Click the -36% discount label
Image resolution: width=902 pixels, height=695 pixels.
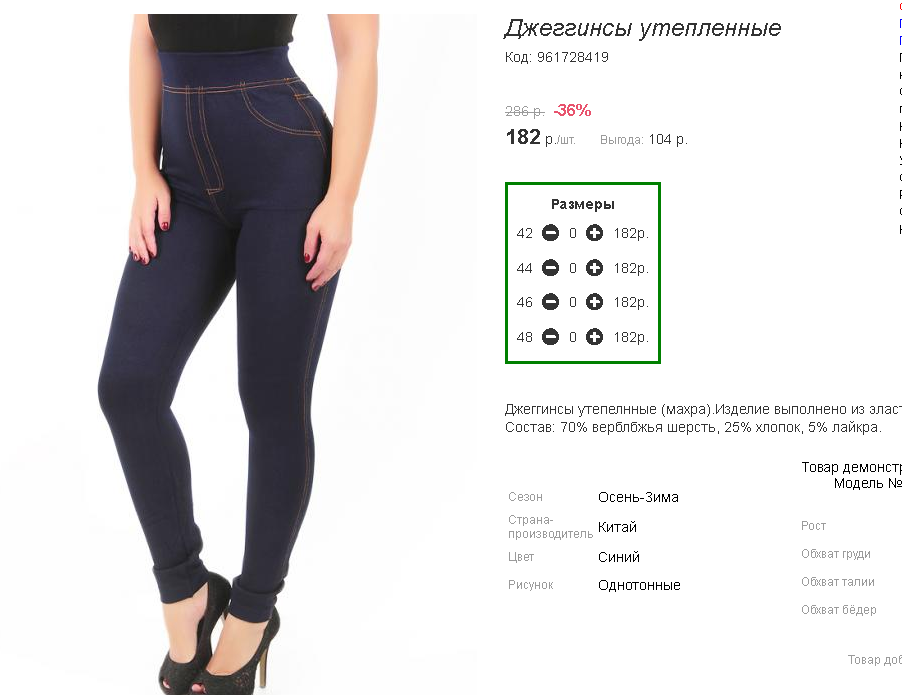pos(572,110)
